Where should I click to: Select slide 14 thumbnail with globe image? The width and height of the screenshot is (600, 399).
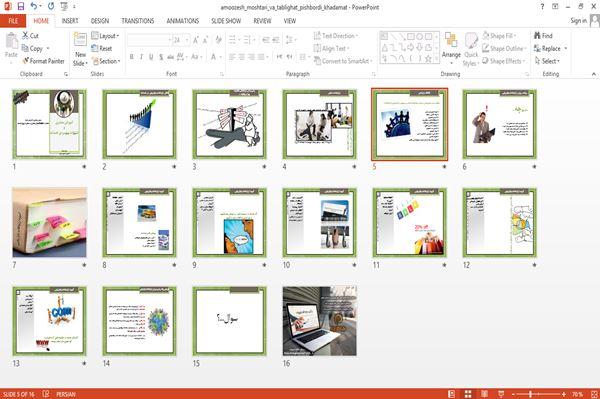pos(139,321)
